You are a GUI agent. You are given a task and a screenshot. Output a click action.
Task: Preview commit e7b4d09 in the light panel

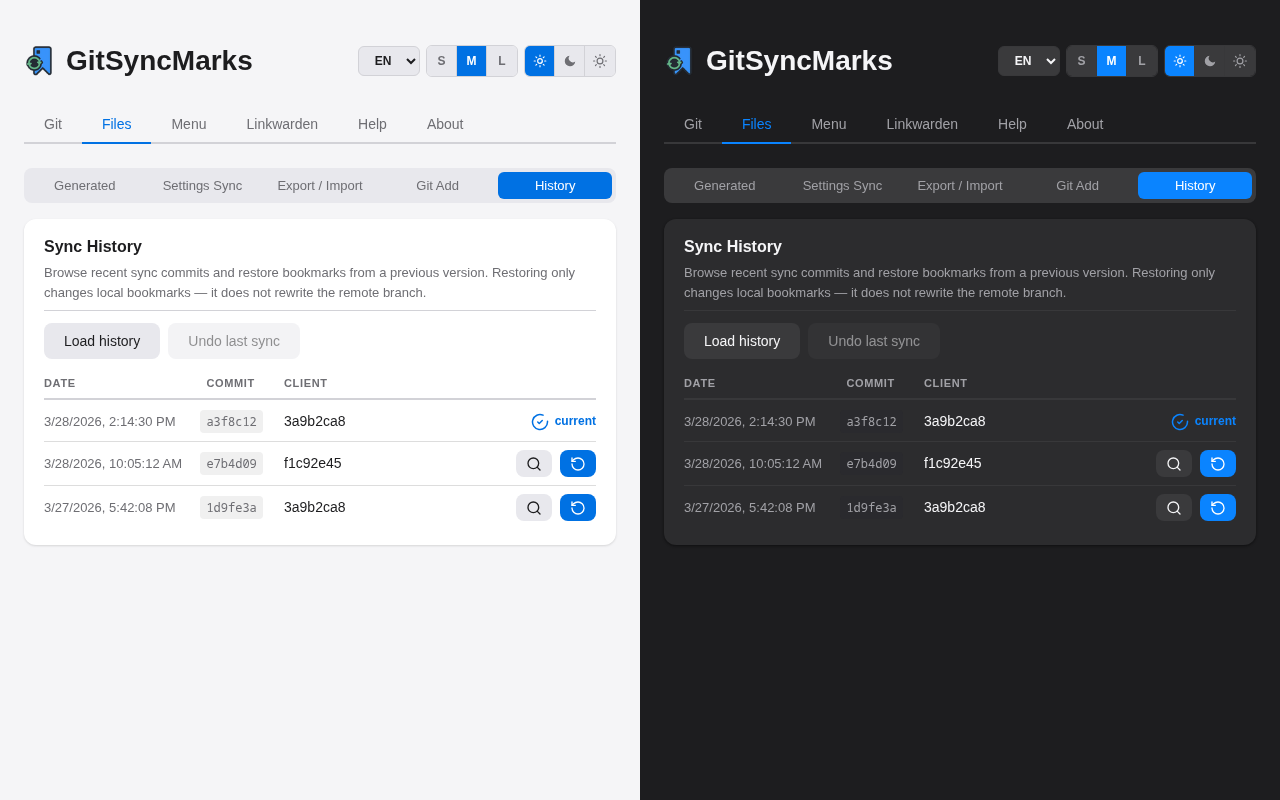[534, 464]
